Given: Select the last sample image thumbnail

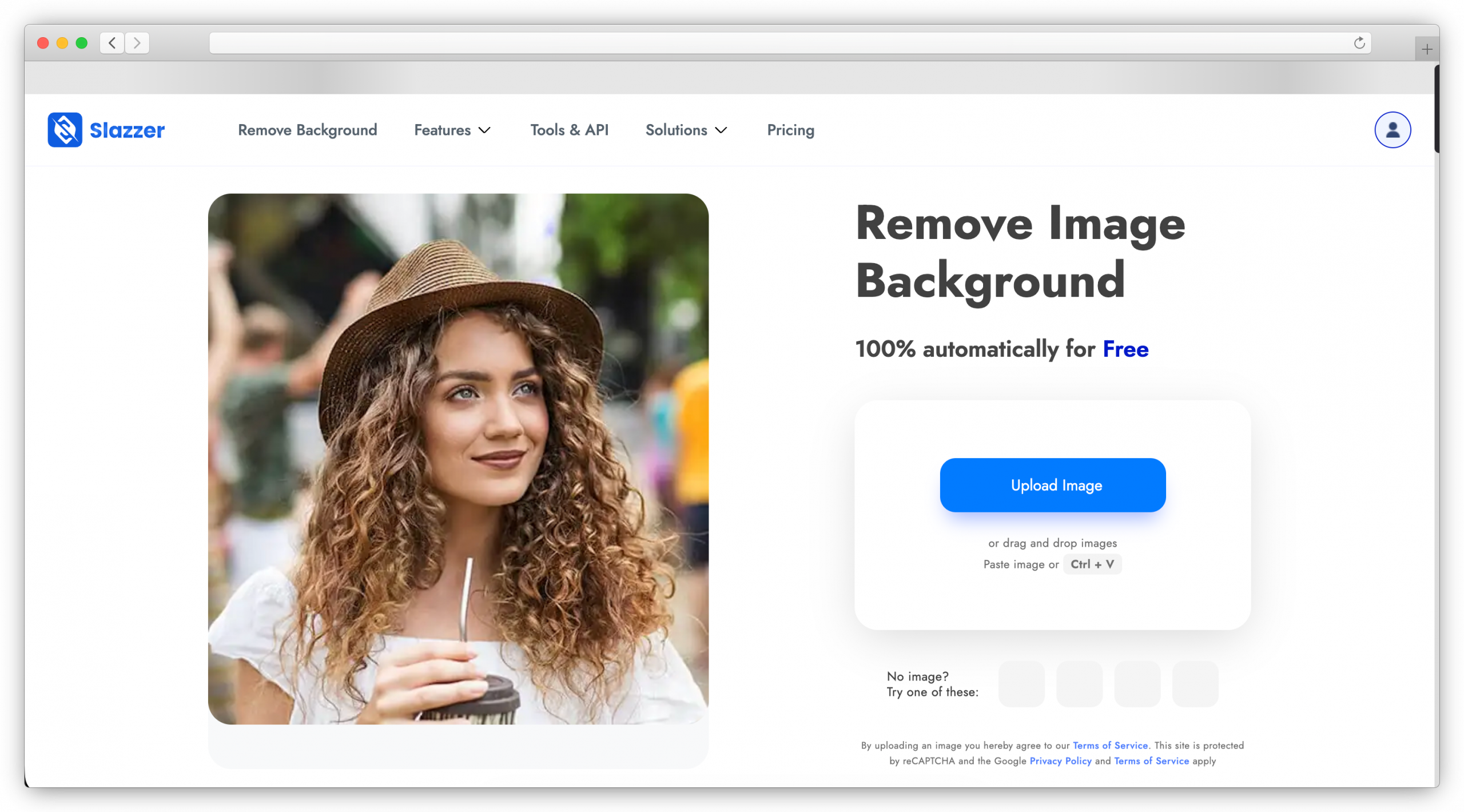Looking at the screenshot, I should 1195,684.
